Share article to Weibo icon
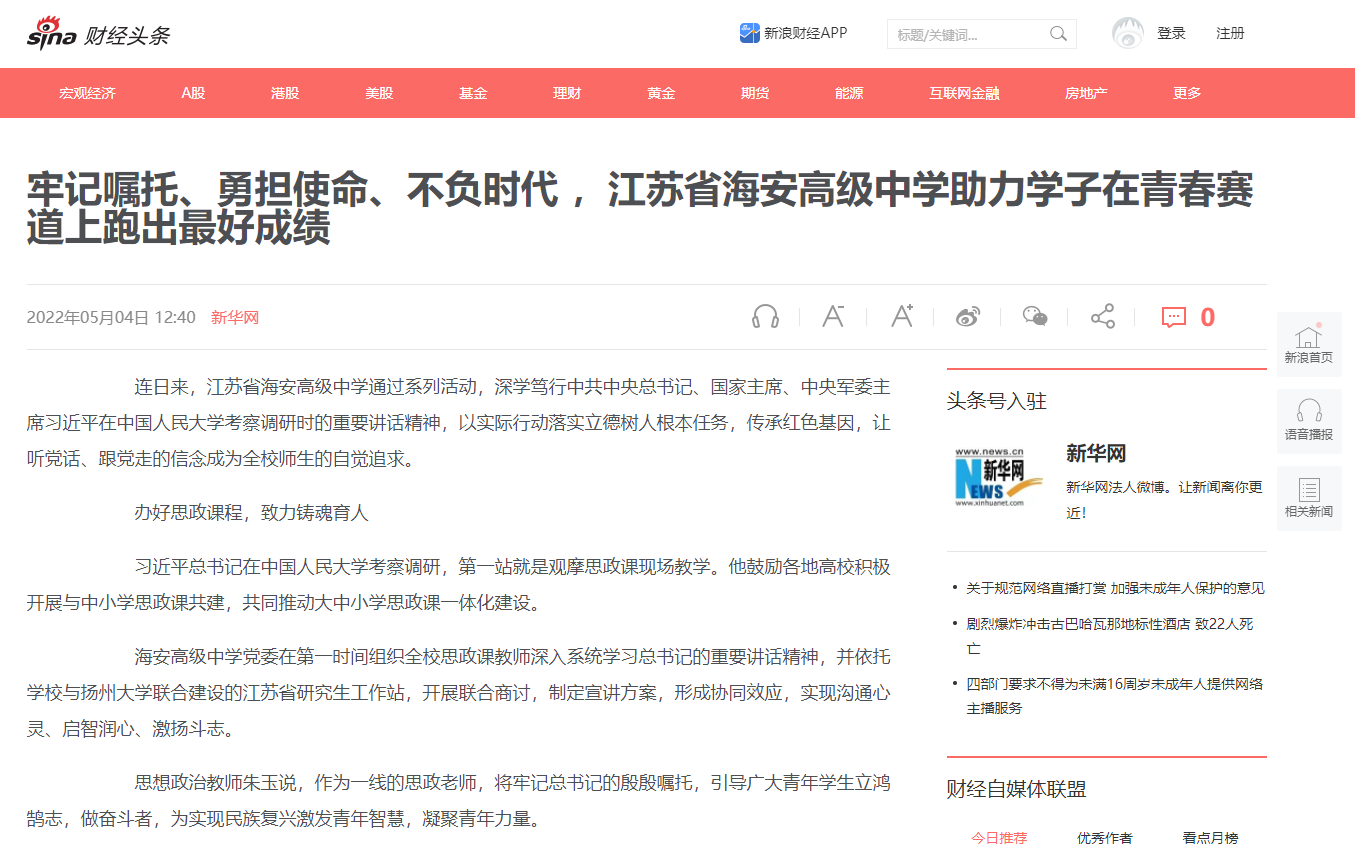This screenshot has height=849, width=1355. pyautogui.click(x=968, y=317)
